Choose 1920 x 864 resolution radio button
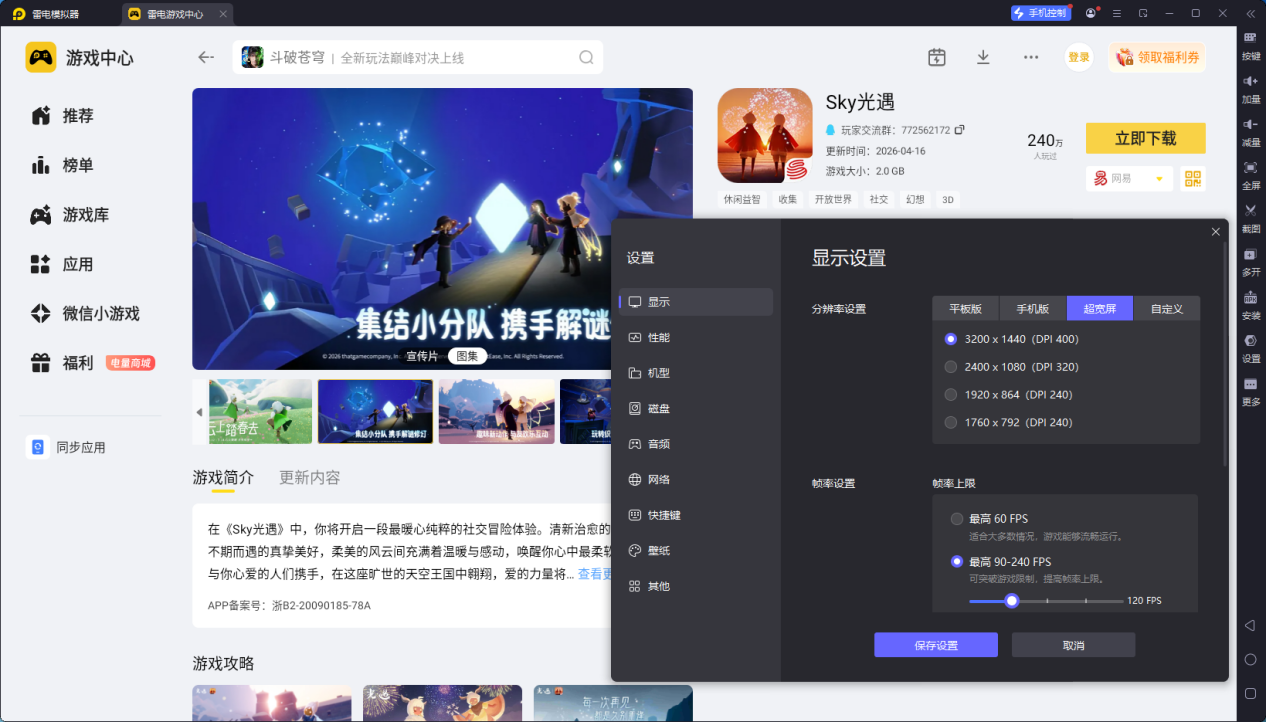1266x722 pixels. [x=951, y=395]
